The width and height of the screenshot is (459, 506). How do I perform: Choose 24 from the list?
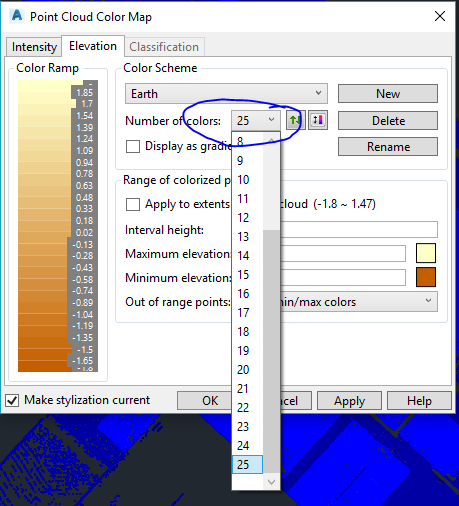pyautogui.click(x=247, y=446)
